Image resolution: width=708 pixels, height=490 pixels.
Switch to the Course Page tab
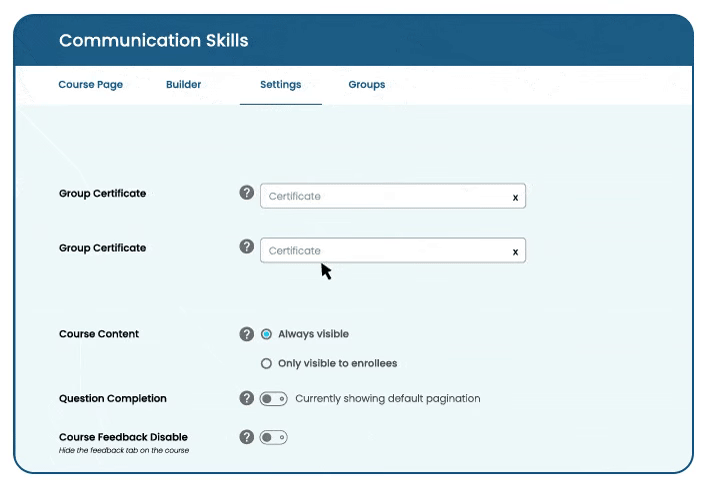[91, 85]
